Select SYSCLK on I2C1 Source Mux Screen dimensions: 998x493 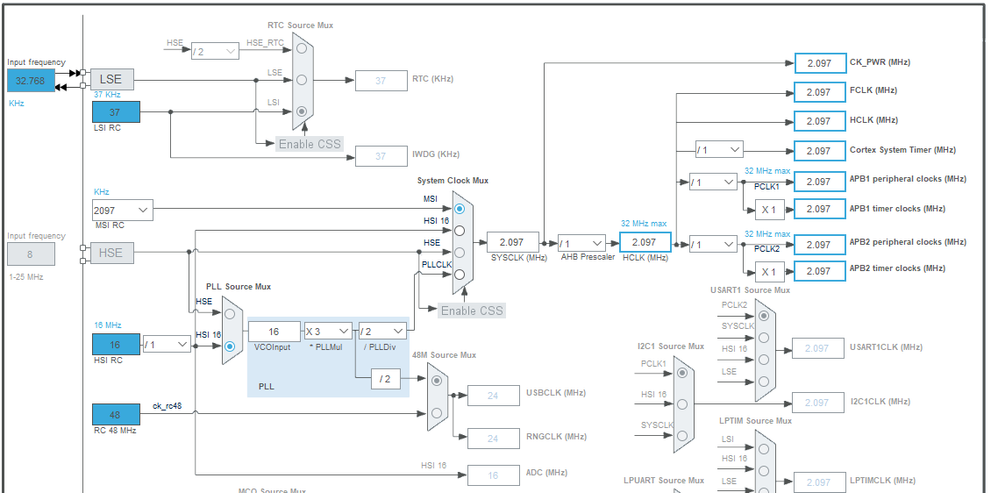click(x=682, y=436)
